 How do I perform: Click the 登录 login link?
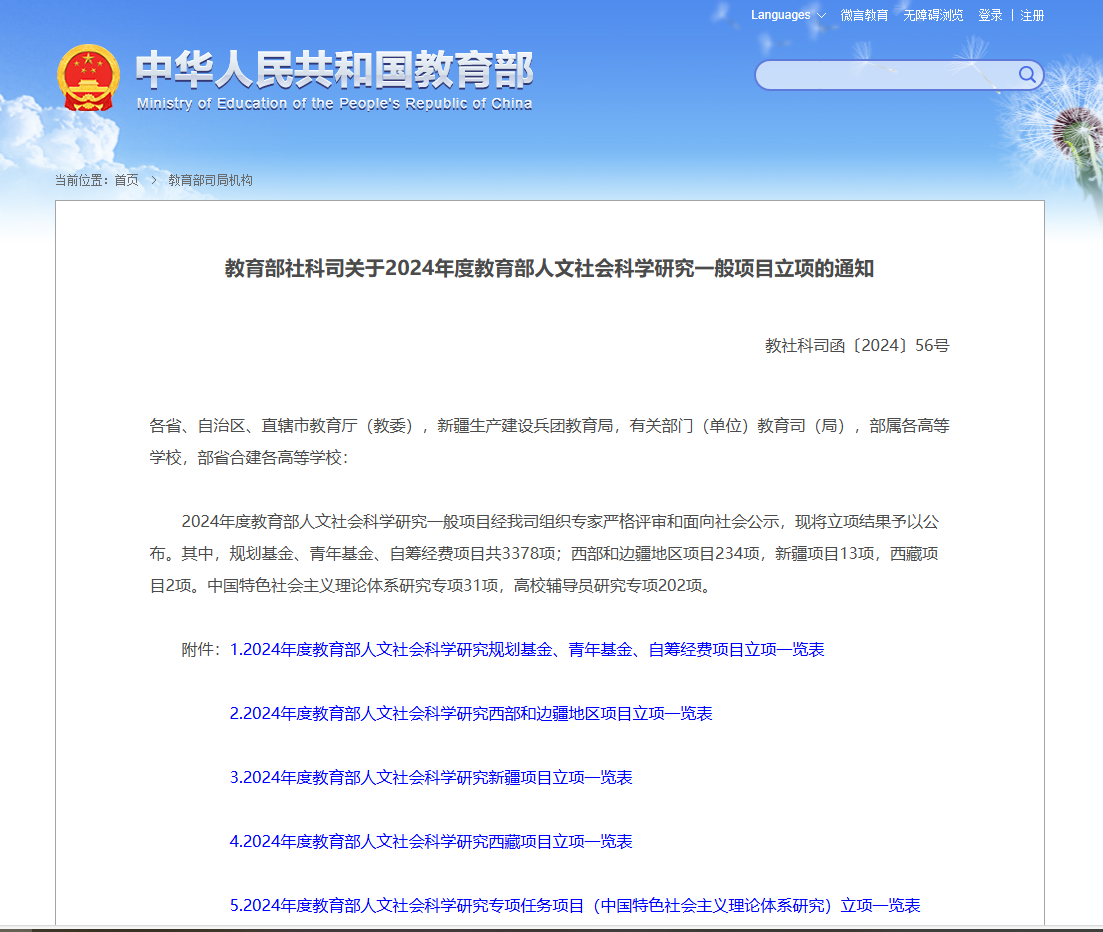(x=990, y=15)
